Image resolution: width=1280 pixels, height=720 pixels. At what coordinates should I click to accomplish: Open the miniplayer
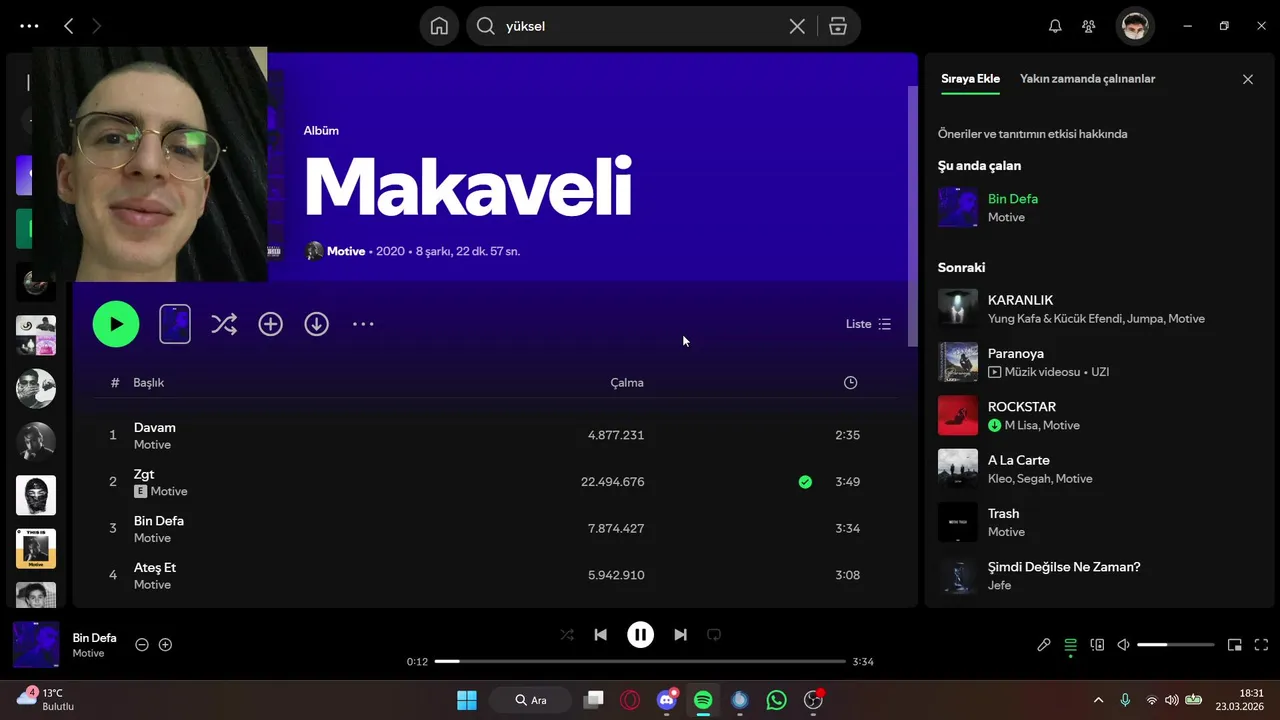point(1235,645)
